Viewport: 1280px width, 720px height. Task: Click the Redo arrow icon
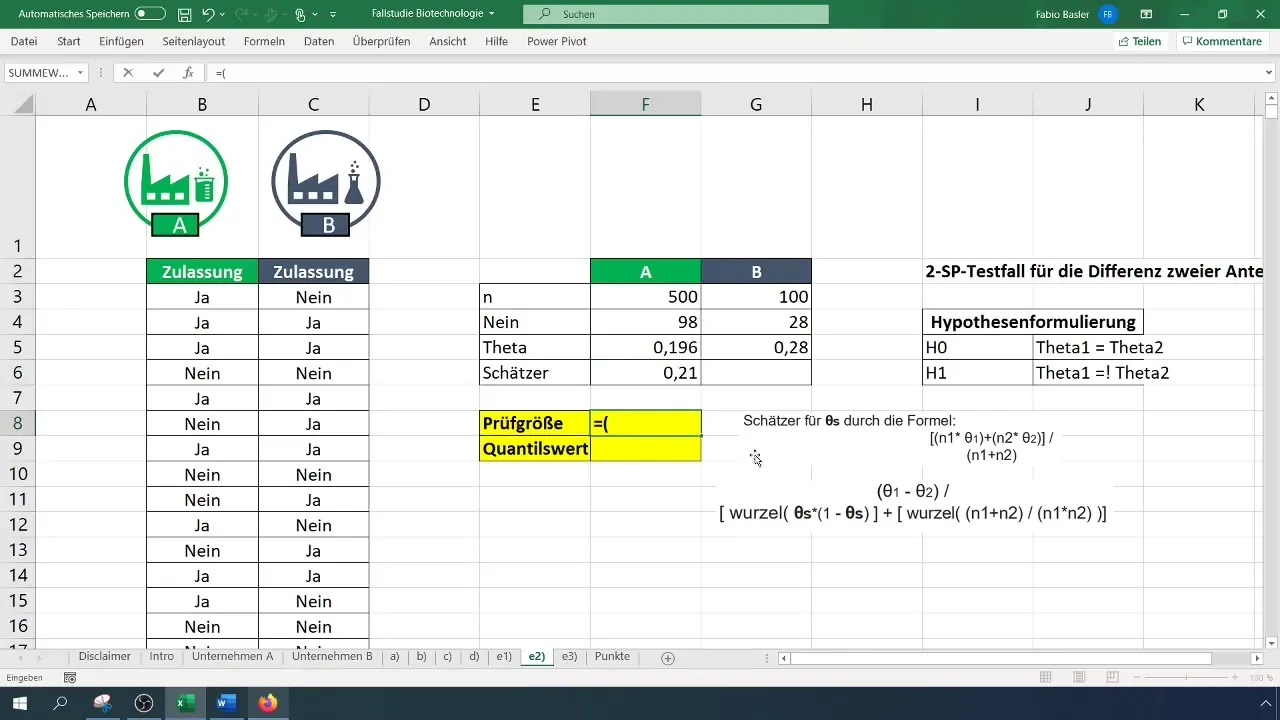[x=243, y=14]
